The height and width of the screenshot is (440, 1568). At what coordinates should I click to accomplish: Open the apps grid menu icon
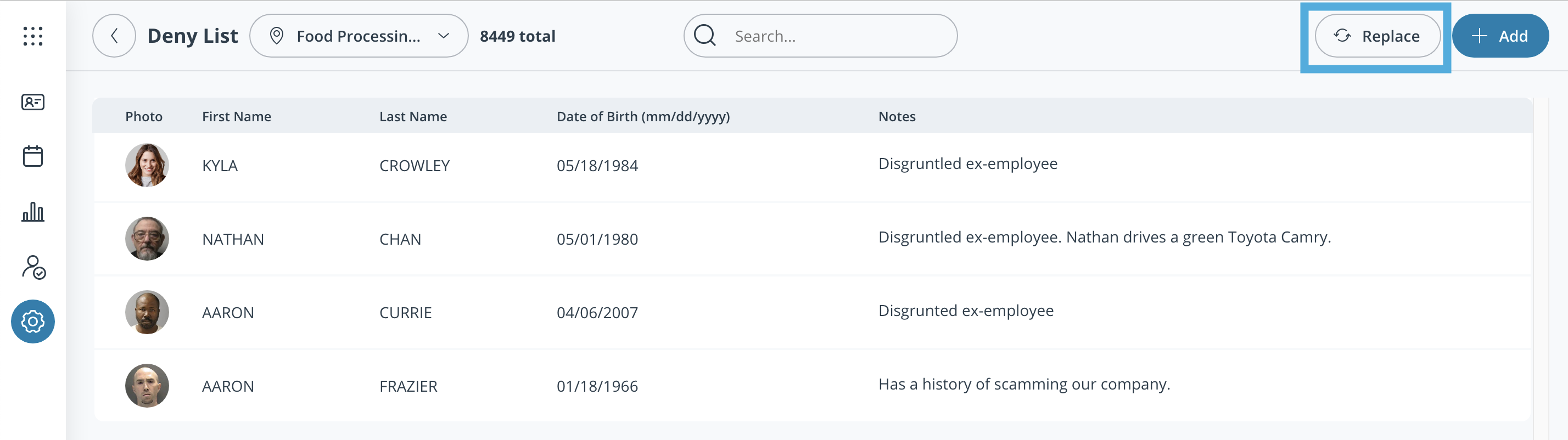(33, 36)
